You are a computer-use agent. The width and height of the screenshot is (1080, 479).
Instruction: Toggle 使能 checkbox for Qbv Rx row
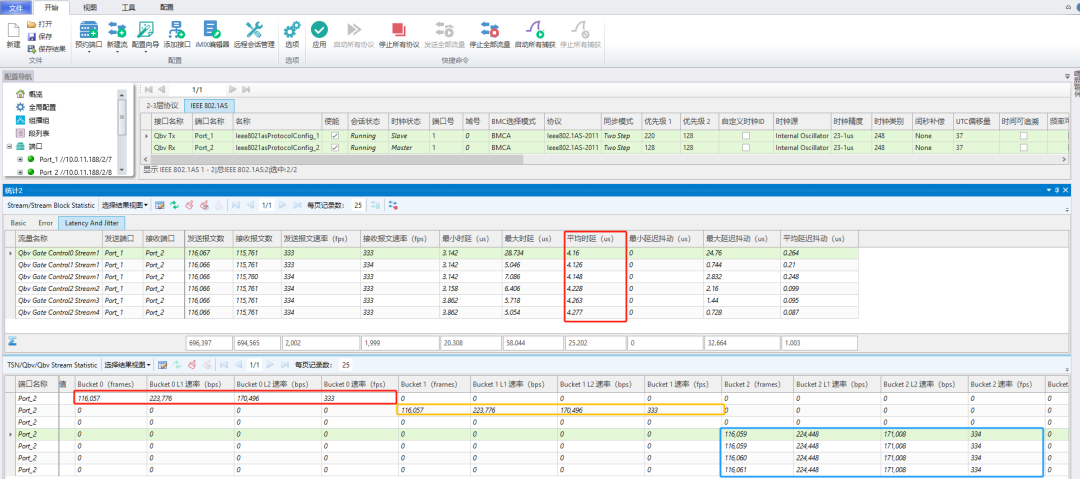tap(335, 147)
